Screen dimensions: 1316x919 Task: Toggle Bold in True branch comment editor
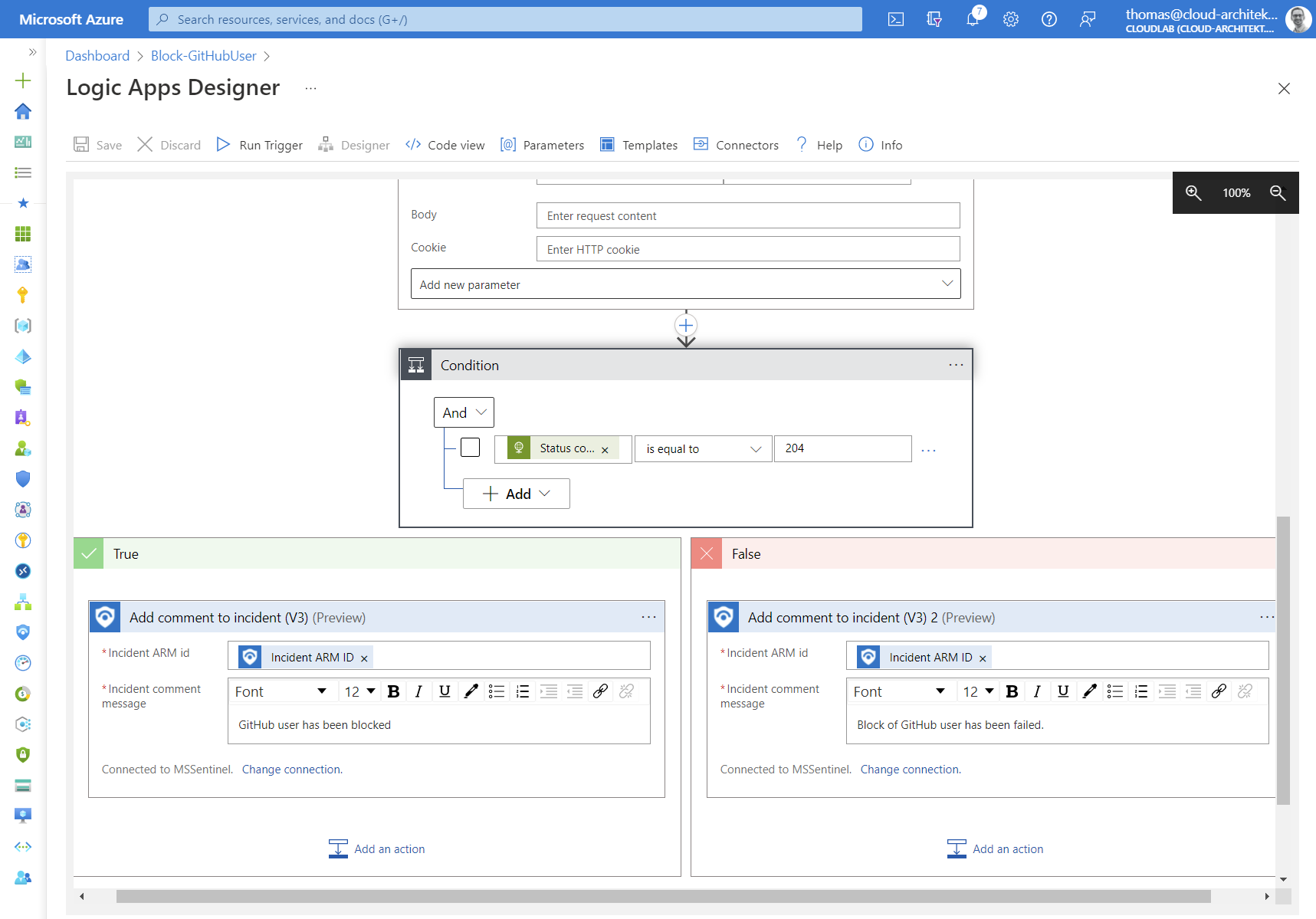[x=393, y=691]
